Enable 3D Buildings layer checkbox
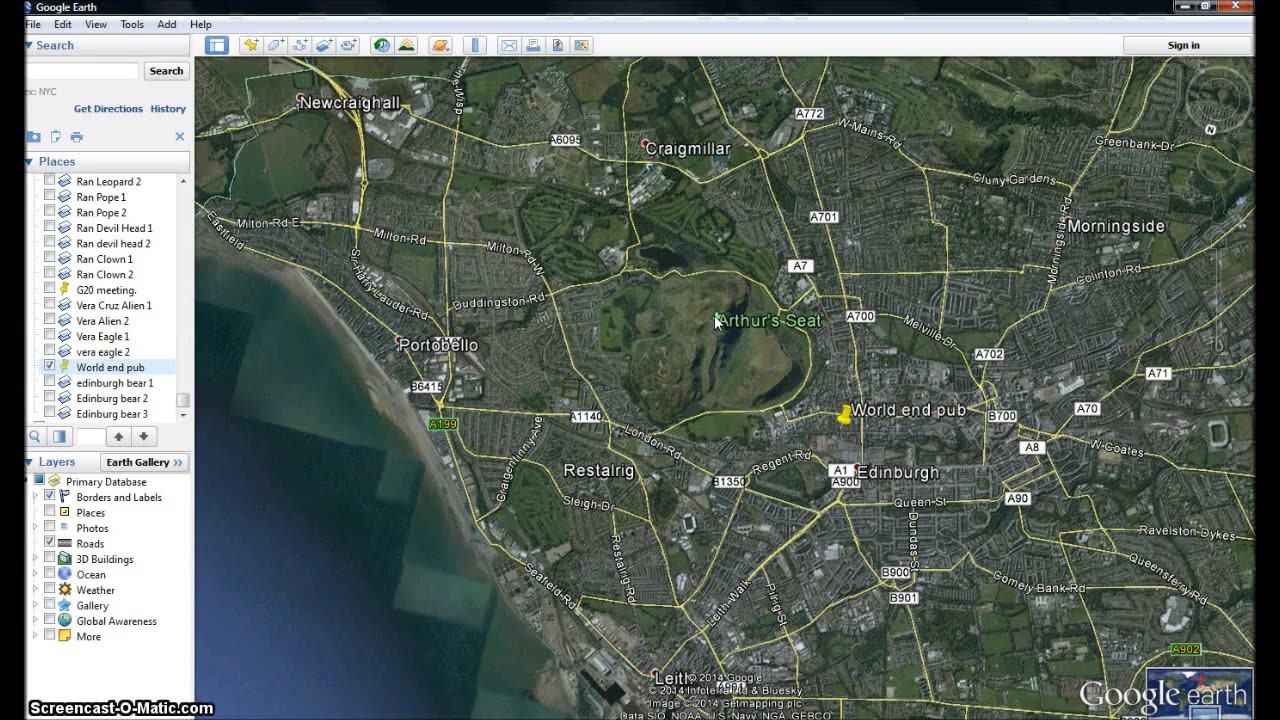 [x=49, y=559]
